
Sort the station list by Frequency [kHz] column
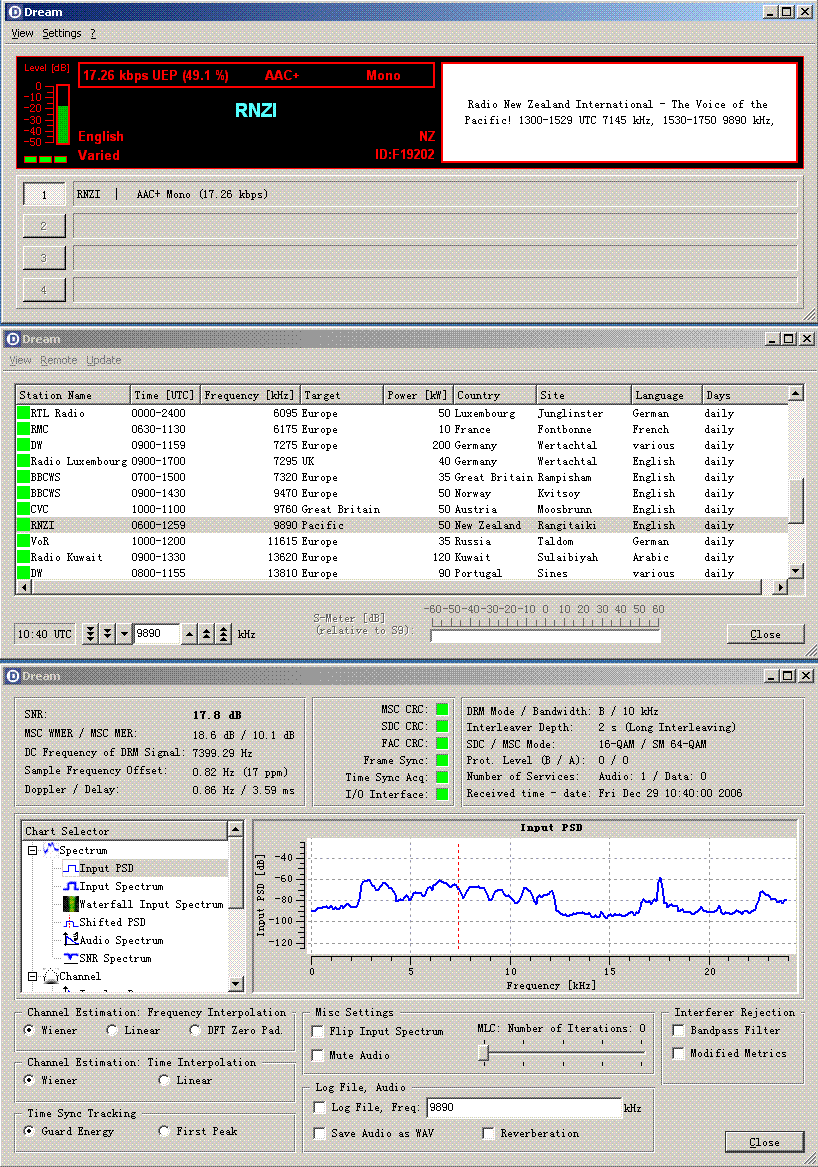[x=249, y=395]
